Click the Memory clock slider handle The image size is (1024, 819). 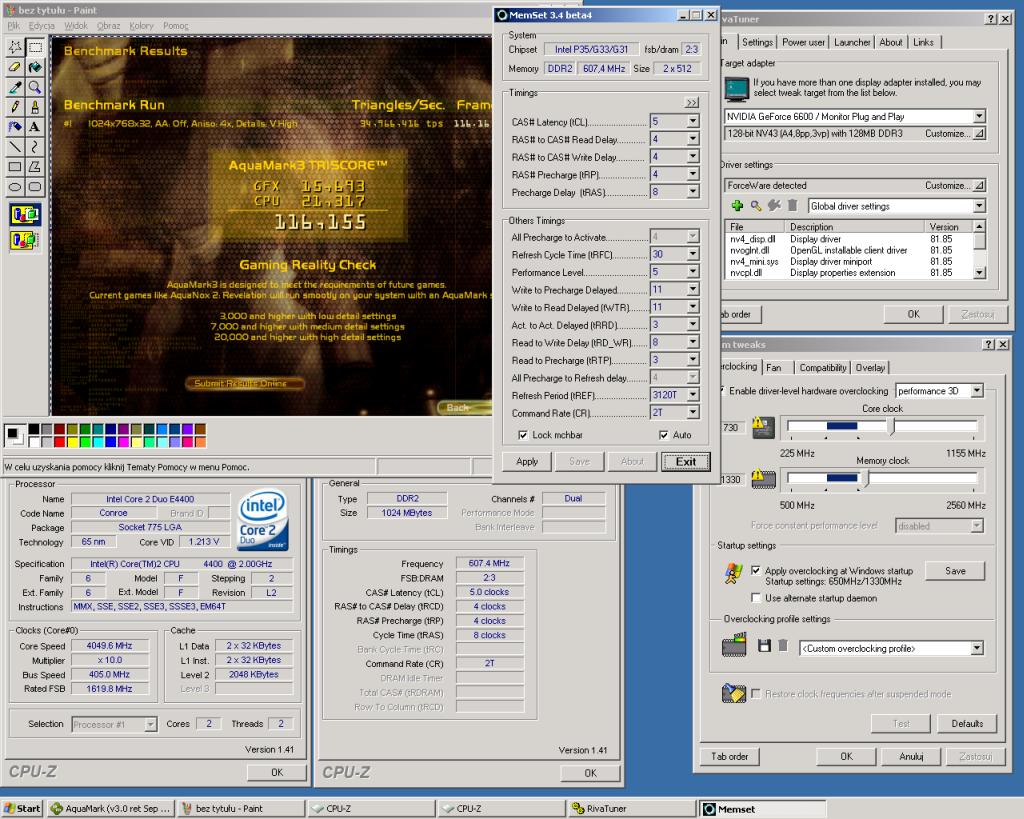coord(867,479)
